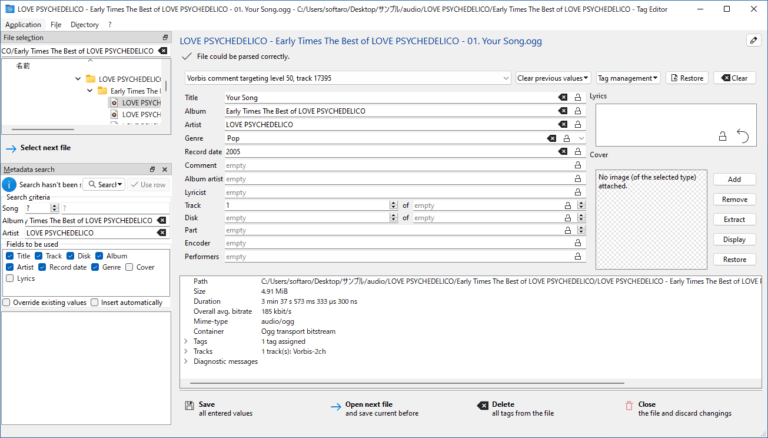768x438 pixels.
Task: Lock the Title field
Action: (578, 97)
